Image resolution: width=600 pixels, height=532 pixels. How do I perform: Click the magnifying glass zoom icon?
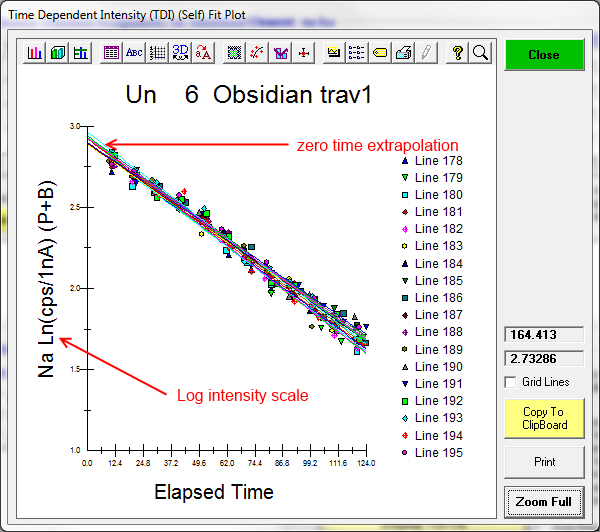tap(480, 53)
